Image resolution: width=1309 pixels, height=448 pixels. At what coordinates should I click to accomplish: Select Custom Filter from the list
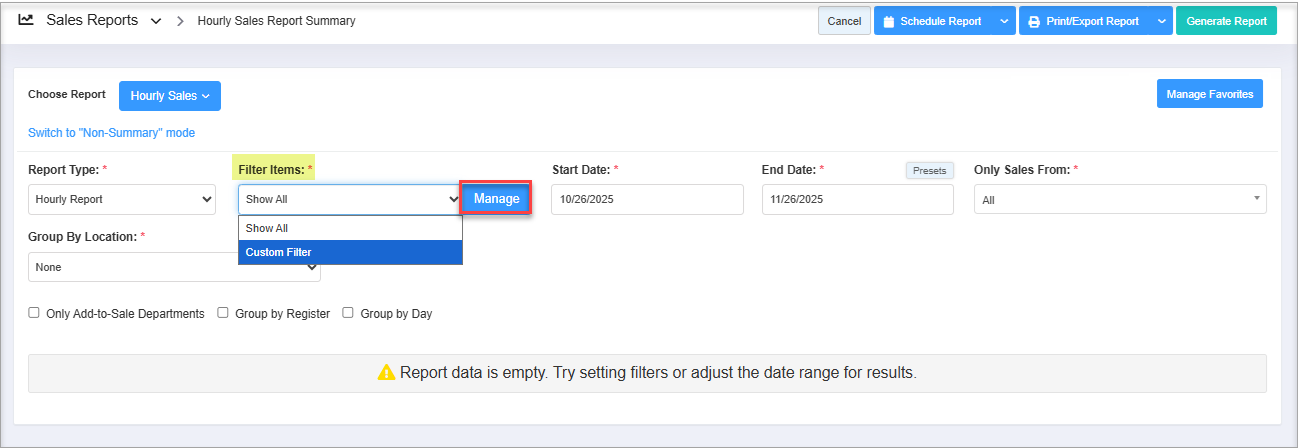click(350, 252)
